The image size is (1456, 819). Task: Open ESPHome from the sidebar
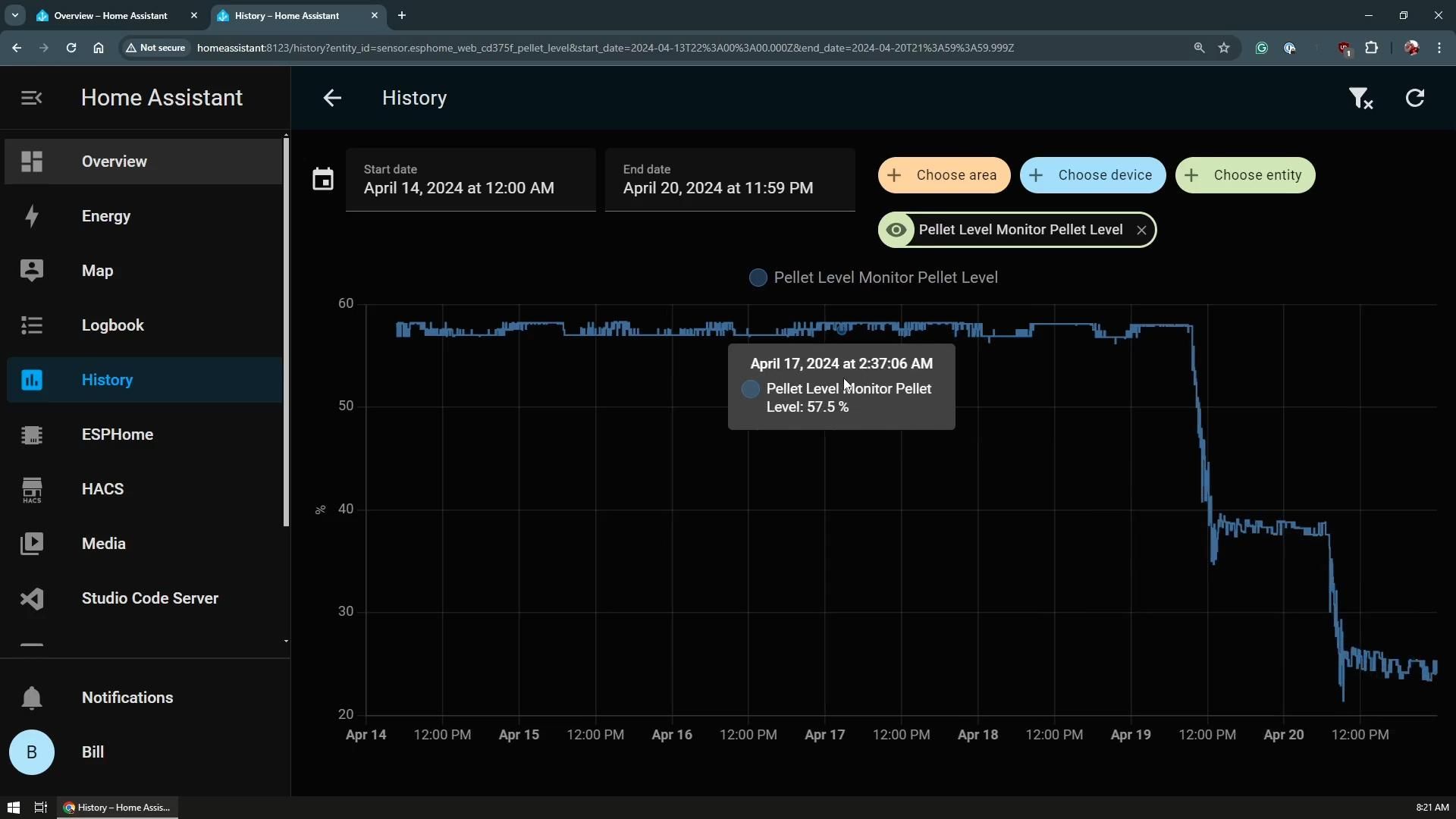(117, 435)
